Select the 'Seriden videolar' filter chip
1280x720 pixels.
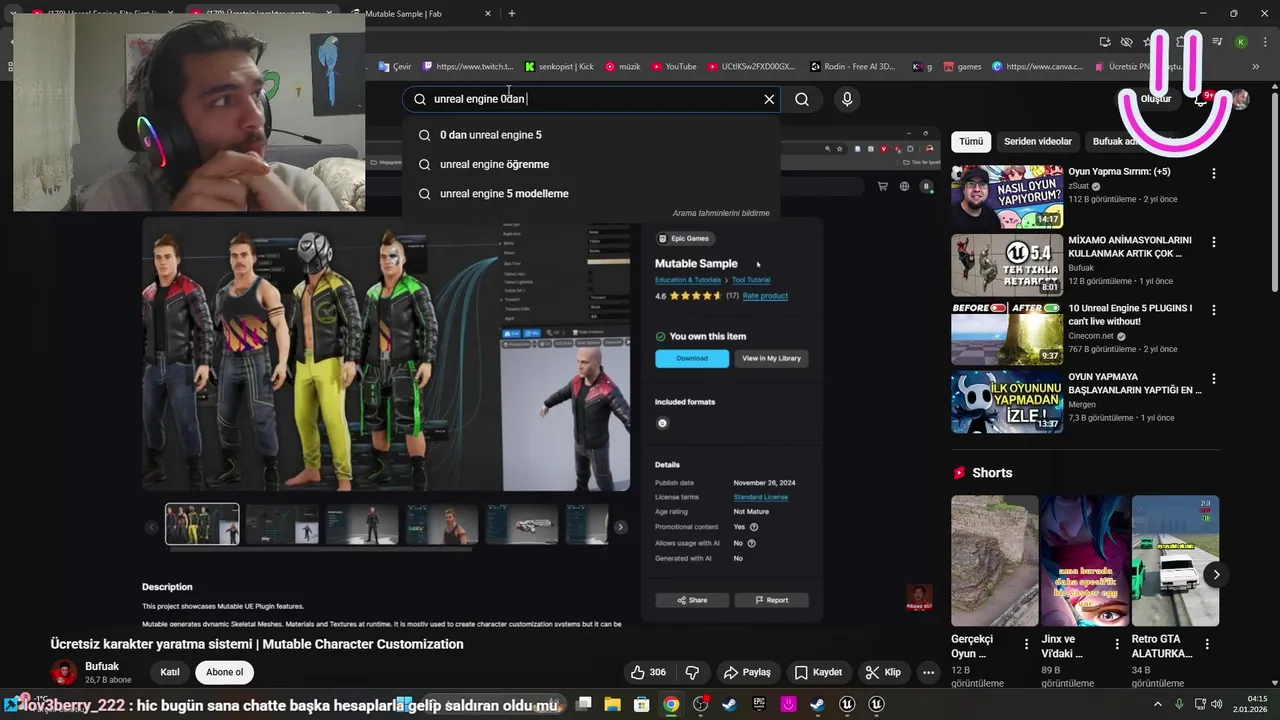(x=1037, y=141)
